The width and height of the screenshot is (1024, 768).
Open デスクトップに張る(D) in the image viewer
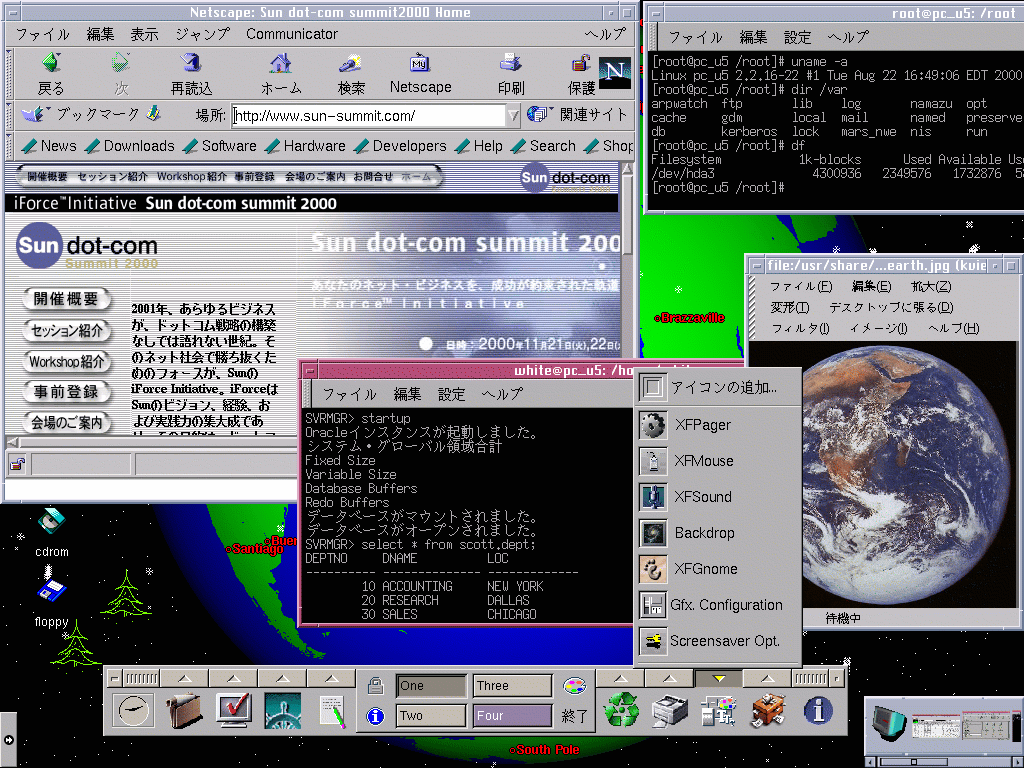click(891, 307)
